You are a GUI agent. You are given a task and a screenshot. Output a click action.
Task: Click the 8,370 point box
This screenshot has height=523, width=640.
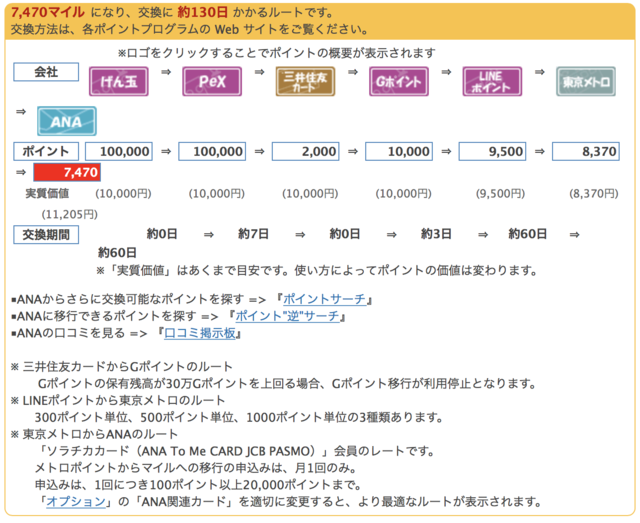coord(586,151)
